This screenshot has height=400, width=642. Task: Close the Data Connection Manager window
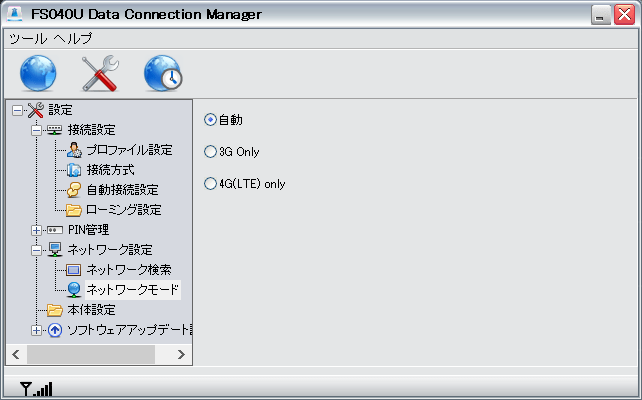pos(624,15)
